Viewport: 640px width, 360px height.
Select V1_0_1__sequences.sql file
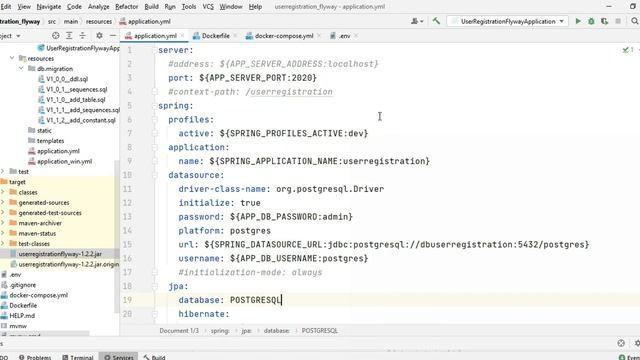point(77,89)
